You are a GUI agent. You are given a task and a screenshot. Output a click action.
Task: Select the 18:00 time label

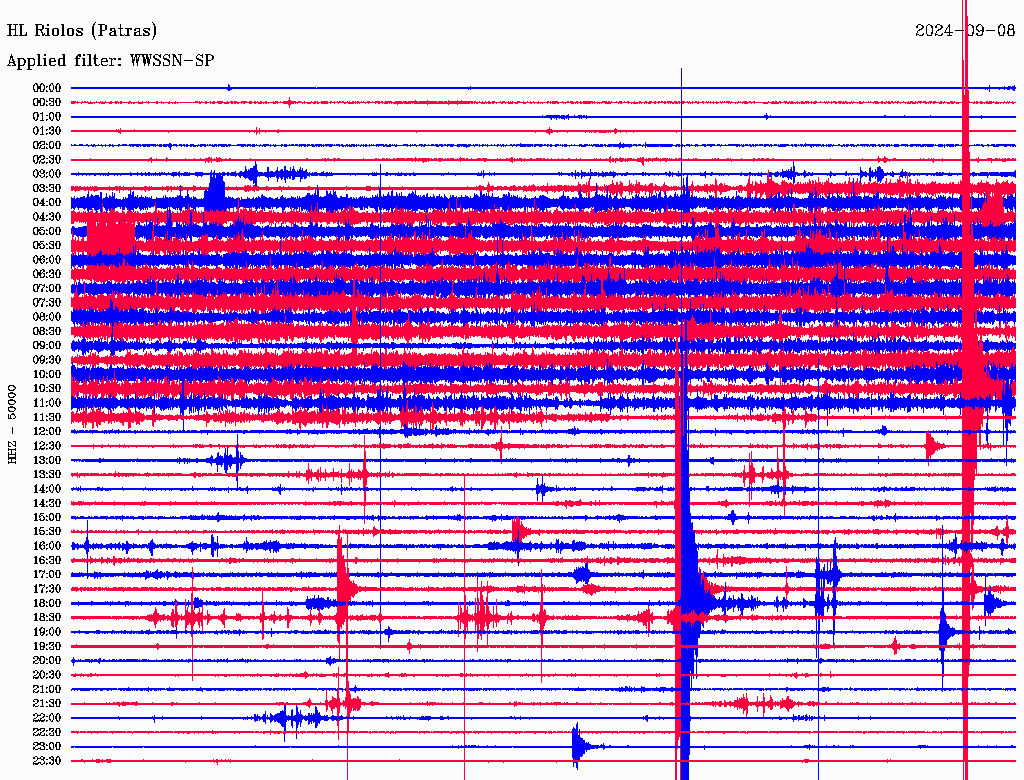[x=47, y=604]
